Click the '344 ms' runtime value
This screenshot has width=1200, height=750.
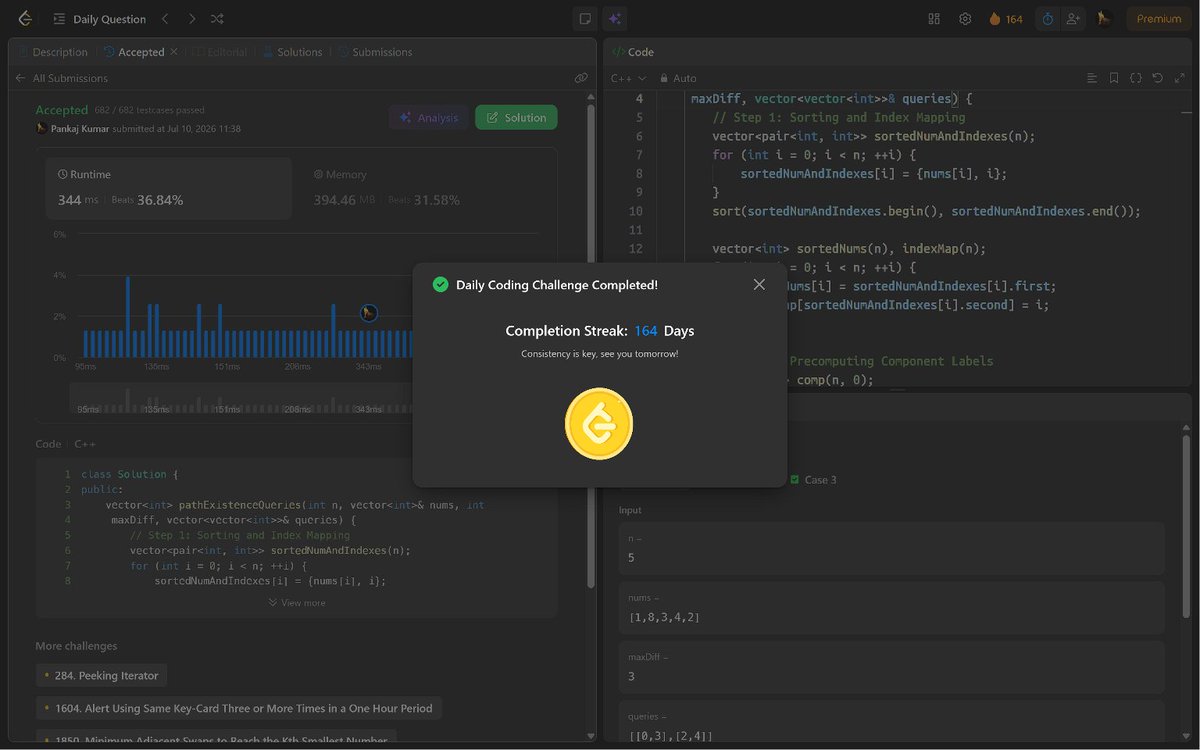click(78, 200)
